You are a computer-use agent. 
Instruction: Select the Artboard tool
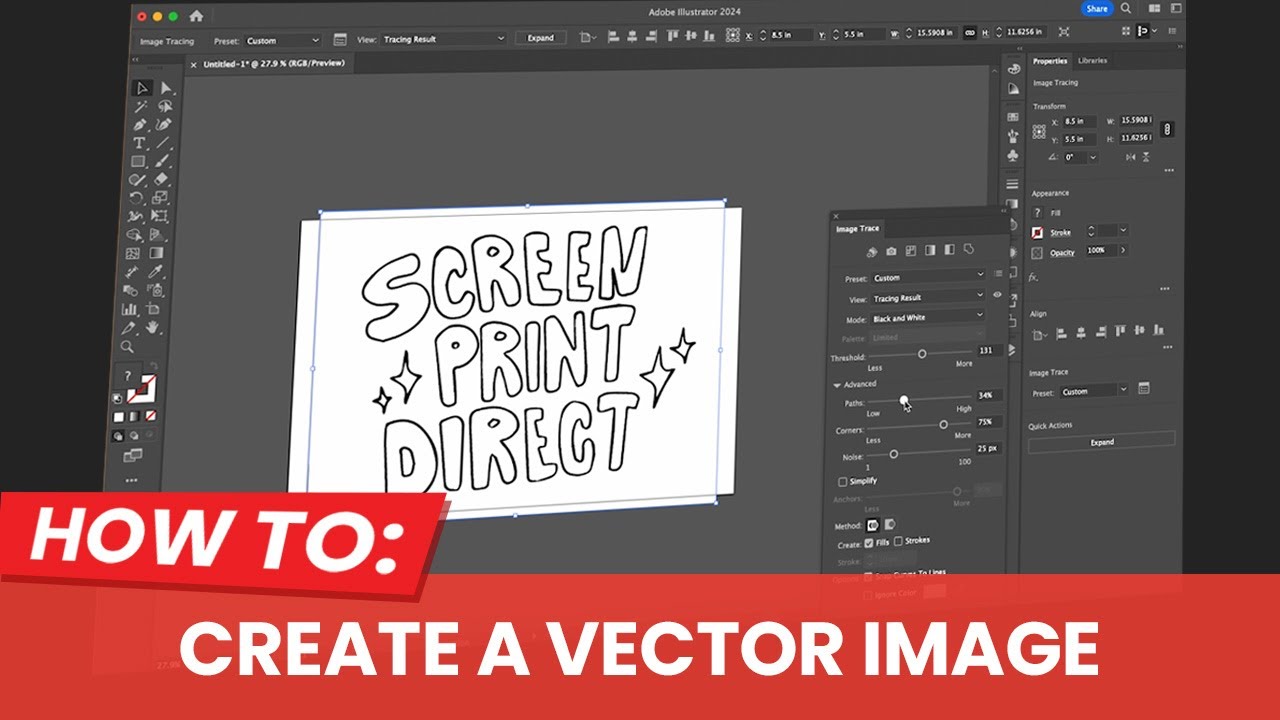click(x=154, y=310)
